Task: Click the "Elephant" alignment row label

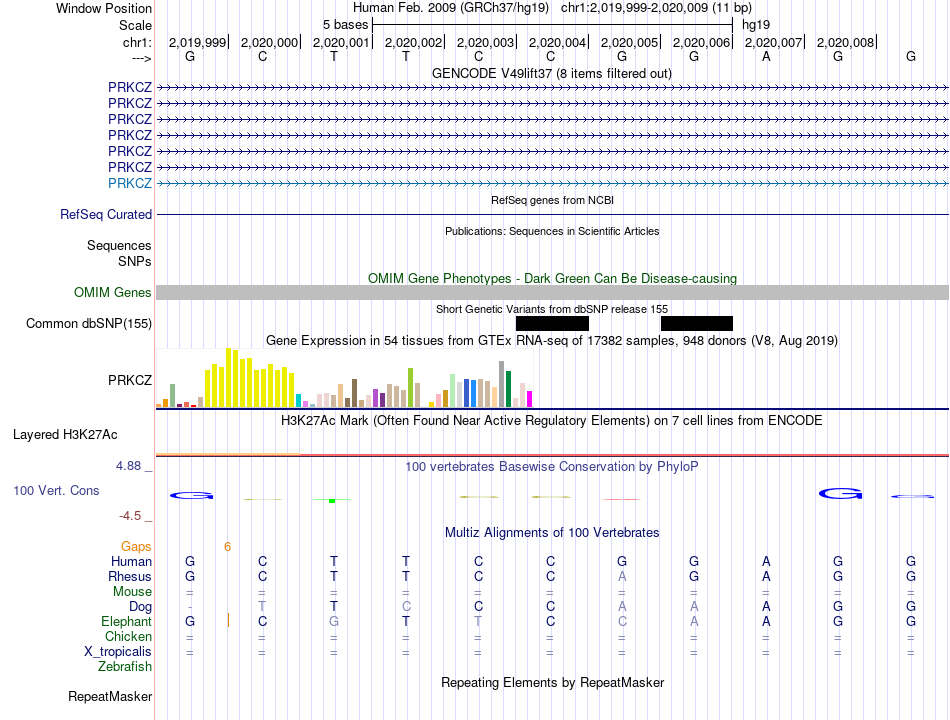Action: pyautogui.click(x=126, y=622)
